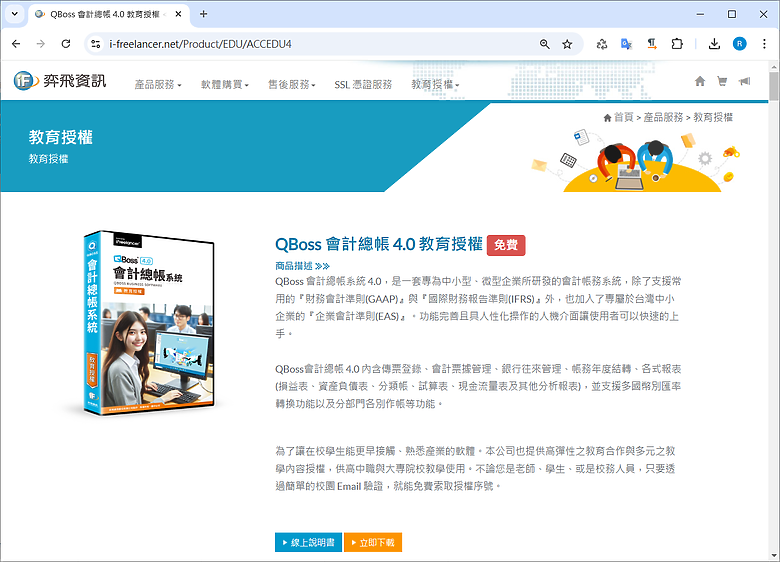Image resolution: width=780 pixels, height=562 pixels.
Task: Open the Extensions puzzle menu
Action: [x=677, y=44]
